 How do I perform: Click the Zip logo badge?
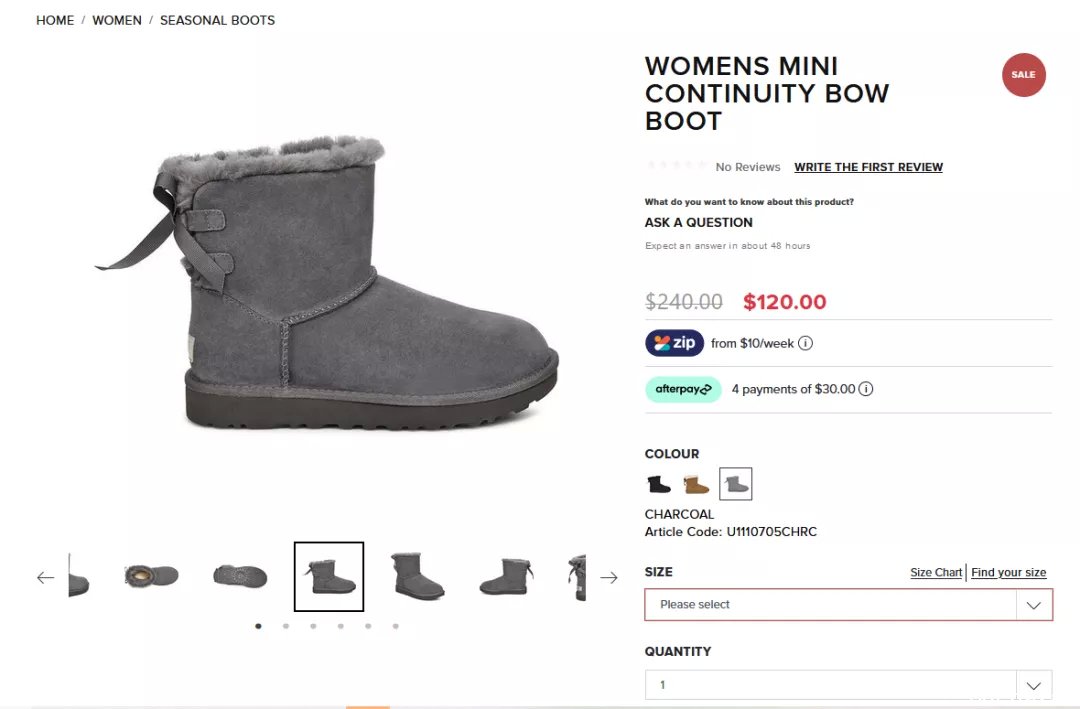[x=674, y=343]
